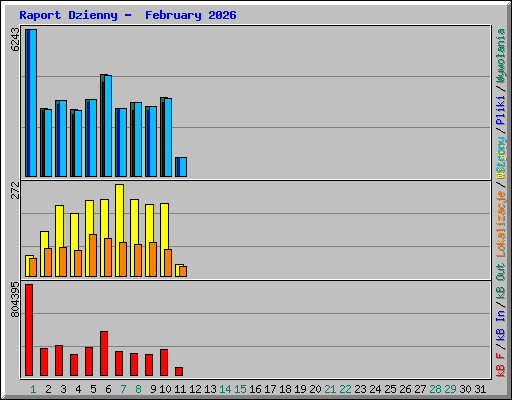The height and width of the screenshot is (400, 512).
Task: Click the tallest cyan hits bar for day 1
Action: (x=33, y=103)
